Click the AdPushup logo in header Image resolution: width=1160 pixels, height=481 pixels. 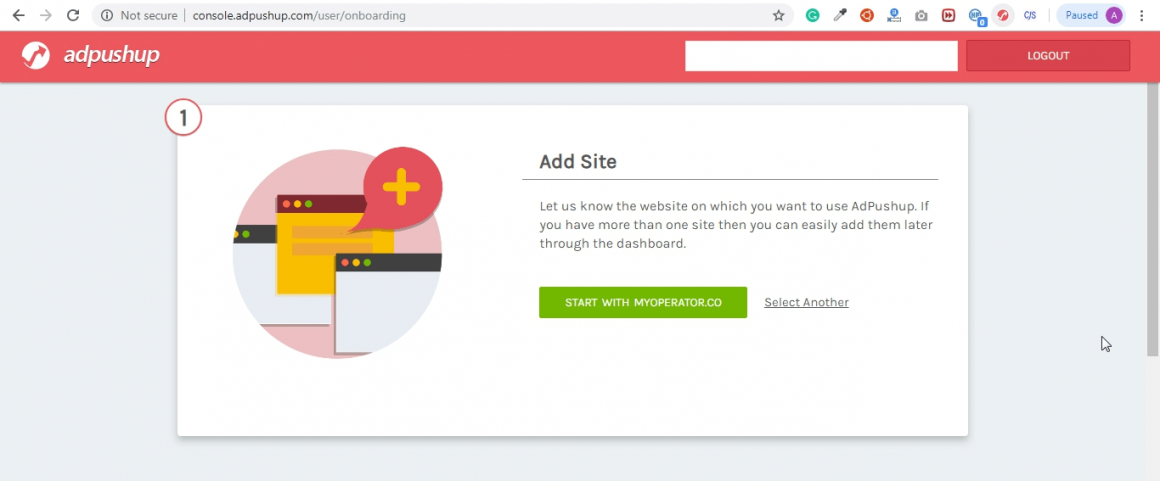(90, 55)
